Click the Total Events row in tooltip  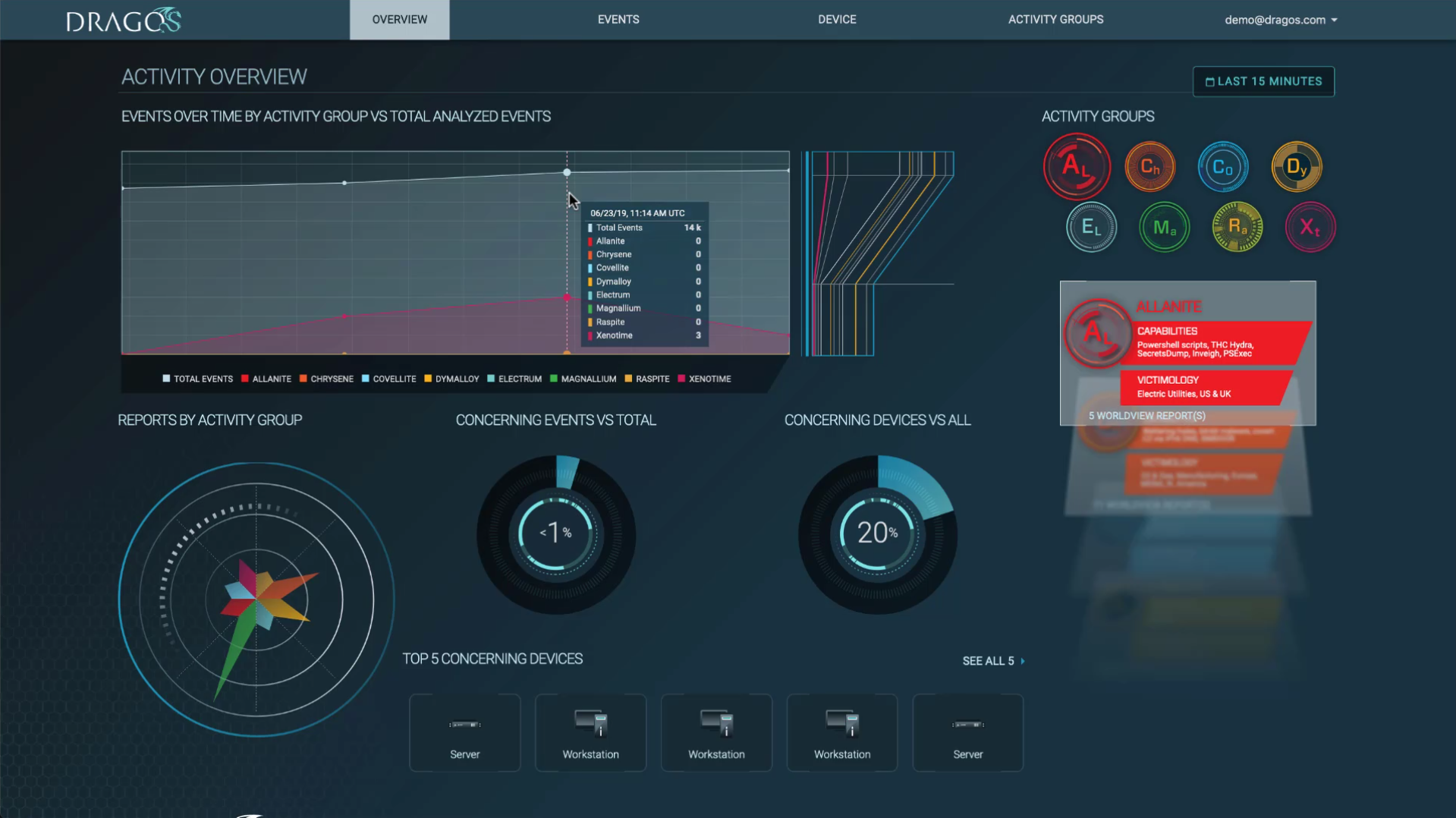pos(645,228)
